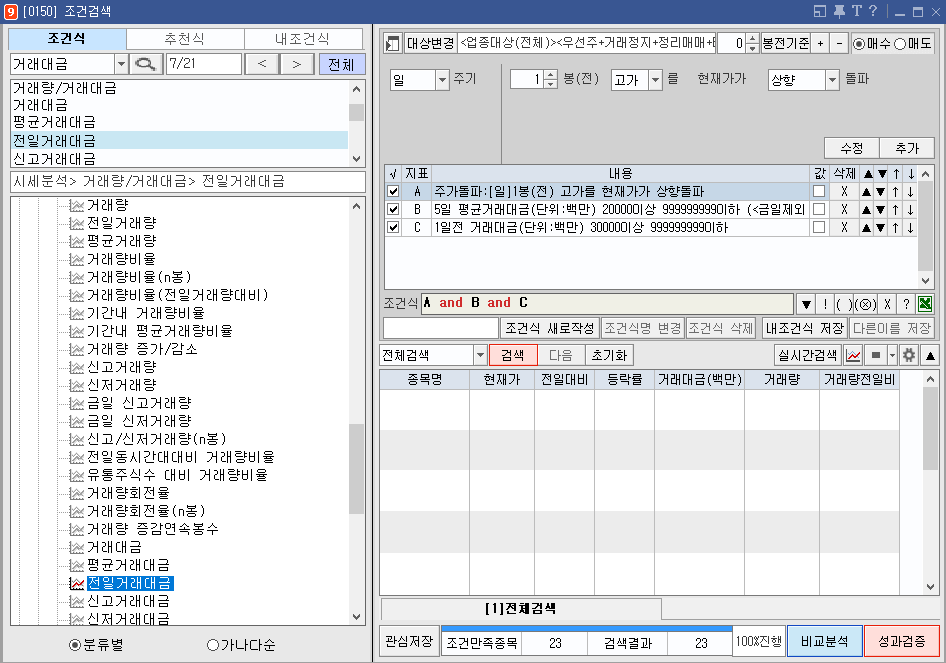Screen dimensions: 946x663
Task: Select the [1]전체검색 result tab
Action: (521, 609)
